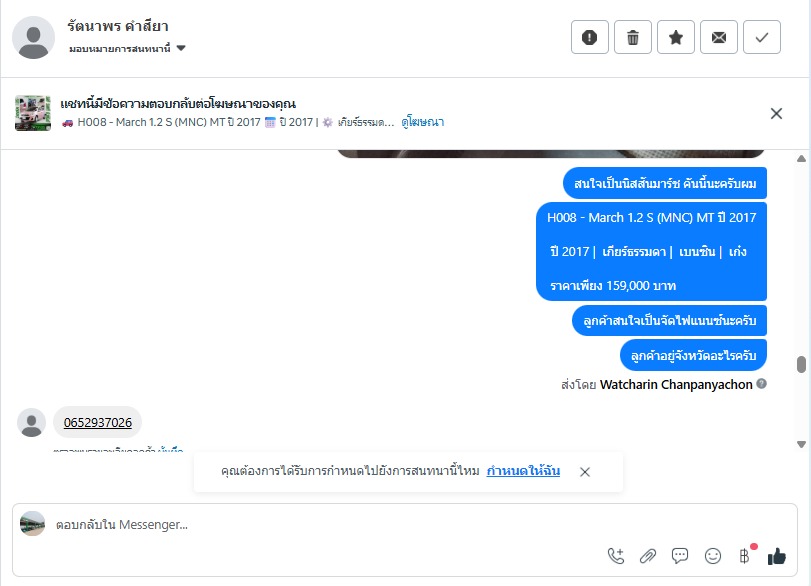811x586 pixels.
Task: Open saved replies speech bubble icon
Action: (680, 556)
